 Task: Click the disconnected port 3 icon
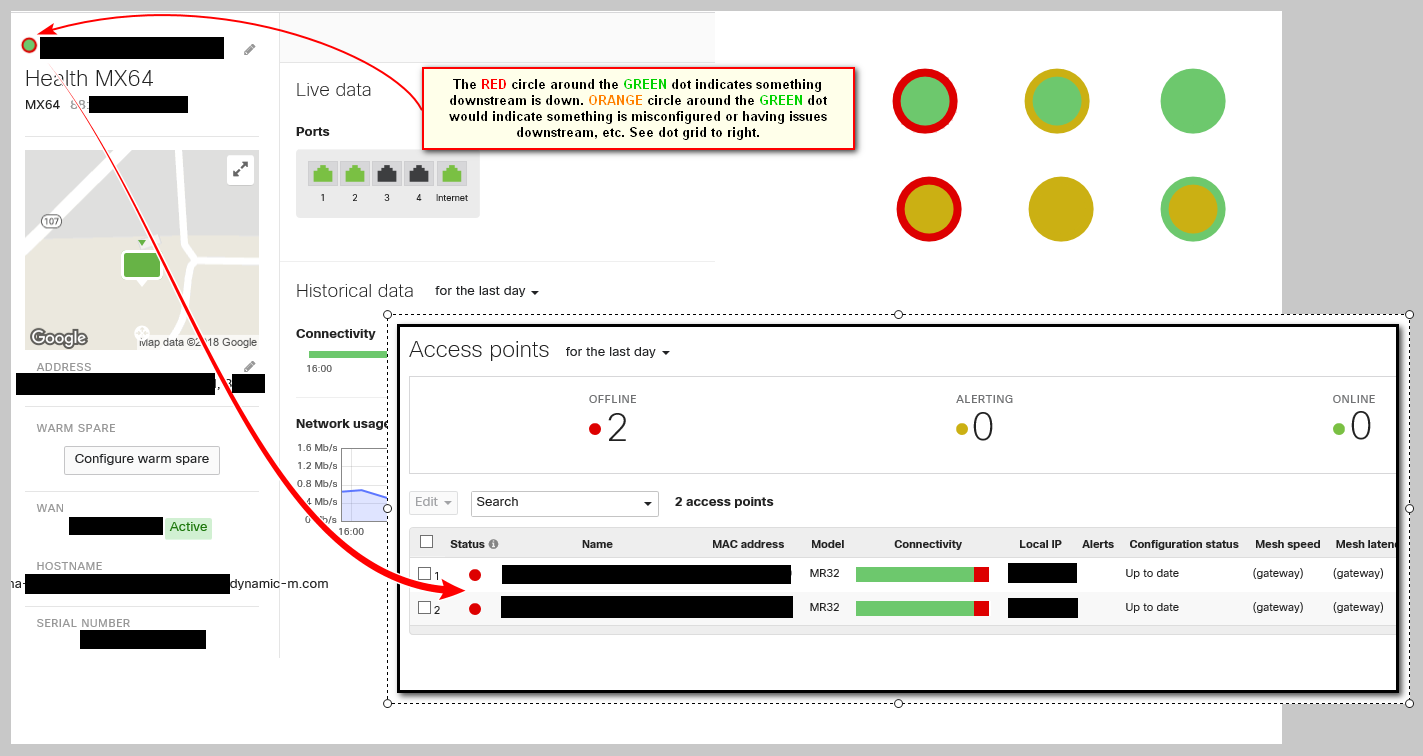(x=387, y=173)
